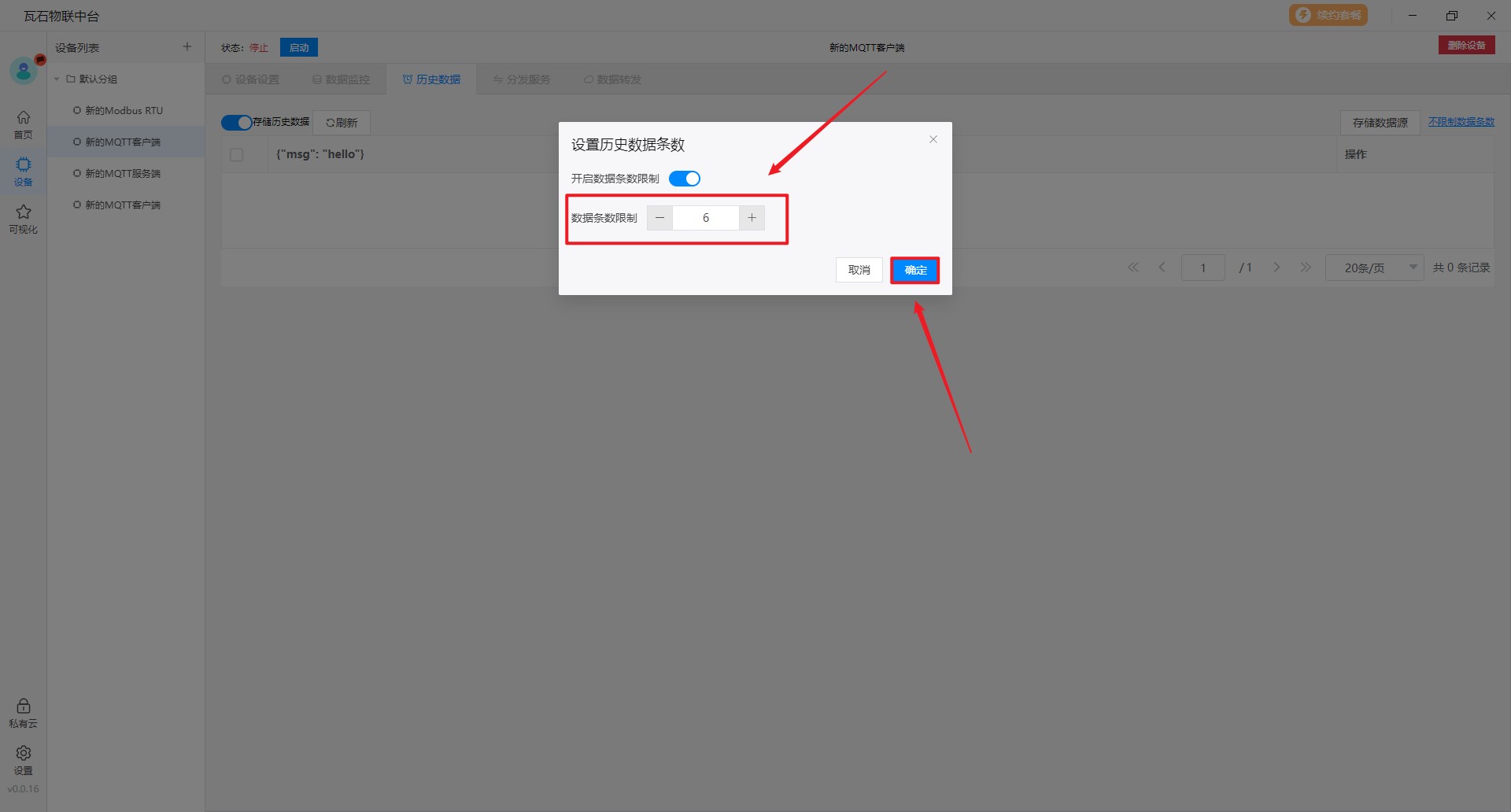Screen dimensions: 1511x812
Task: Open the 设置 gear icon
Action: [x=24, y=759]
